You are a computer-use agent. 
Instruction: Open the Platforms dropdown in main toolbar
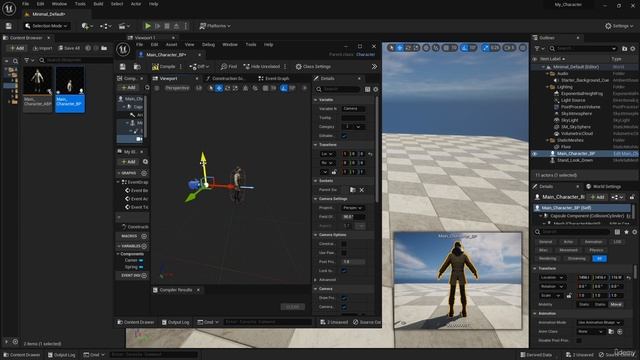point(215,26)
